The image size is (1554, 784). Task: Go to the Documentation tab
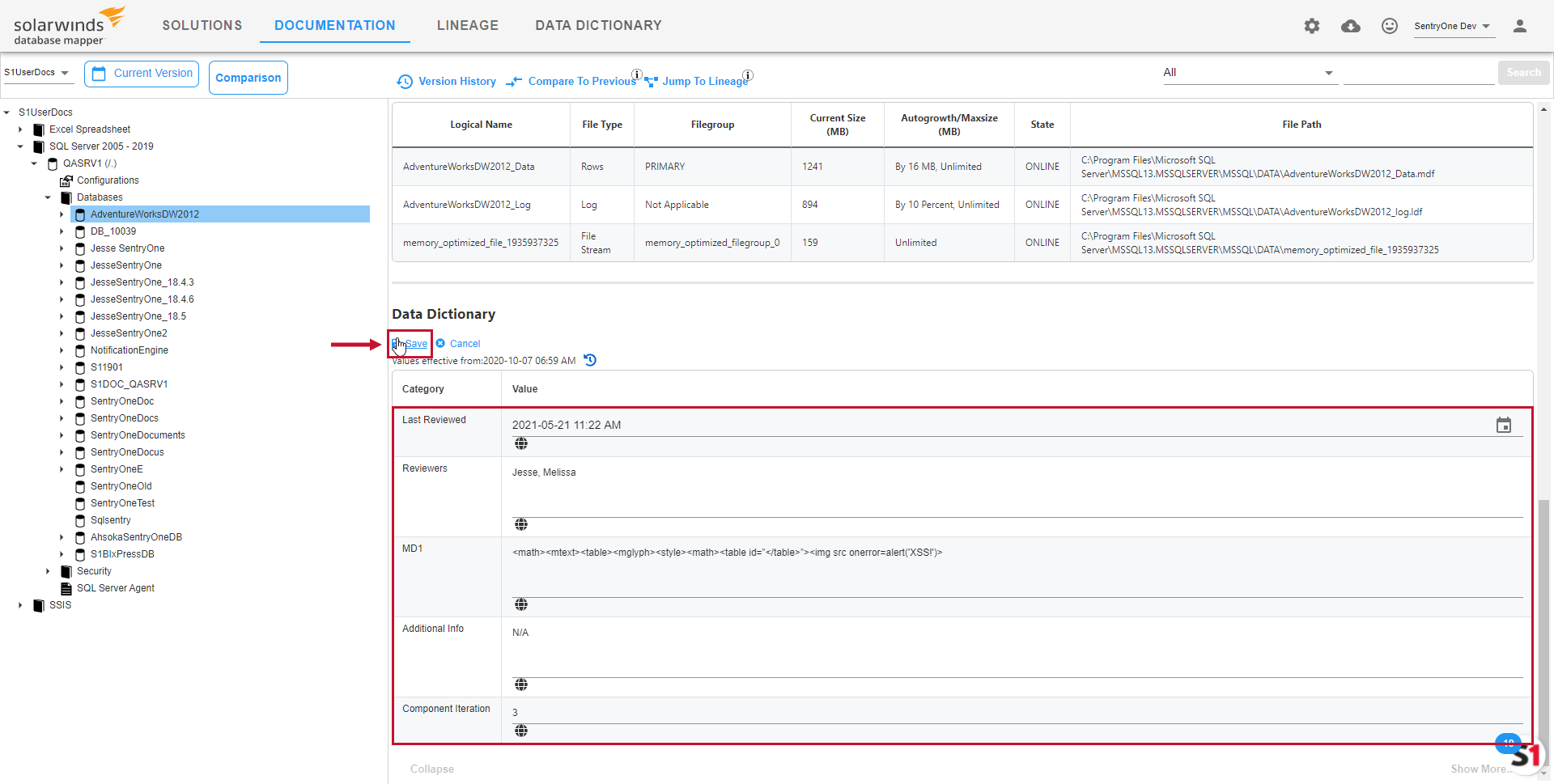click(x=335, y=26)
